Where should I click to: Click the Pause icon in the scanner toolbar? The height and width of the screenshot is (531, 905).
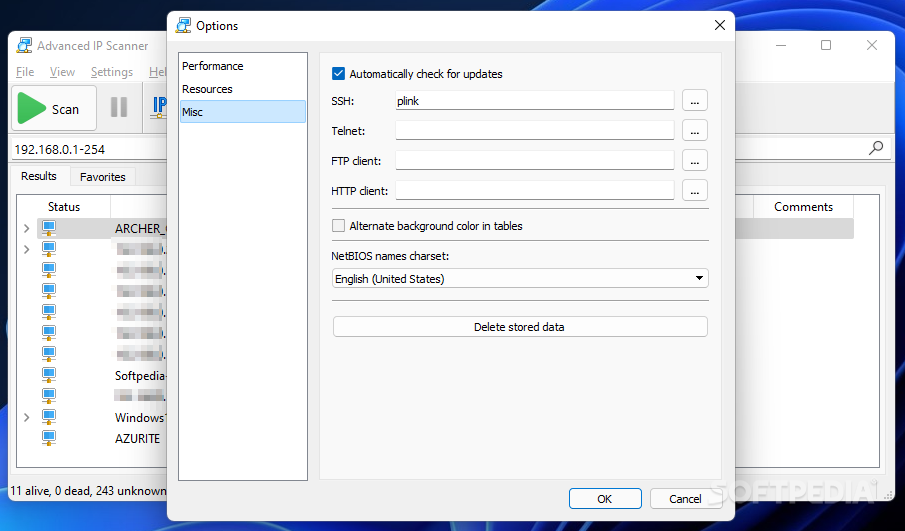(x=119, y=107)
